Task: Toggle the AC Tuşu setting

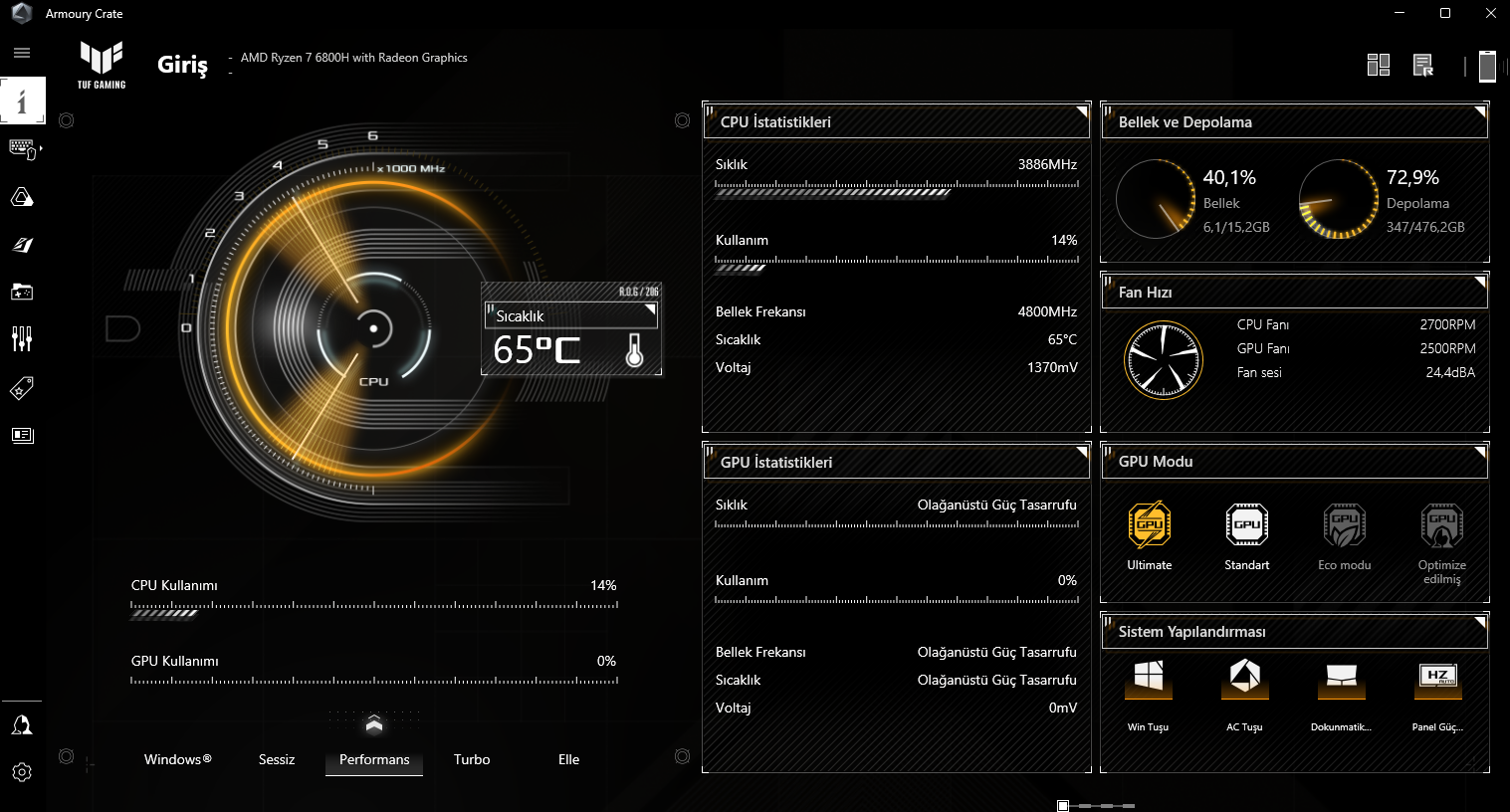Action: pos(1245,679)
